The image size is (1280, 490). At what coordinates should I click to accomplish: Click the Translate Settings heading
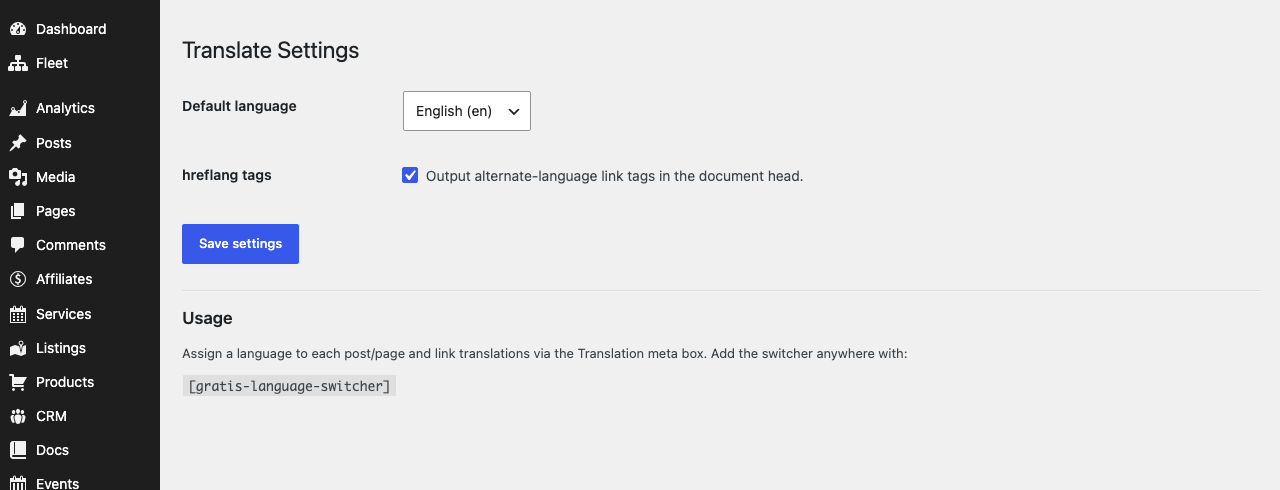[x=270, y=50]
